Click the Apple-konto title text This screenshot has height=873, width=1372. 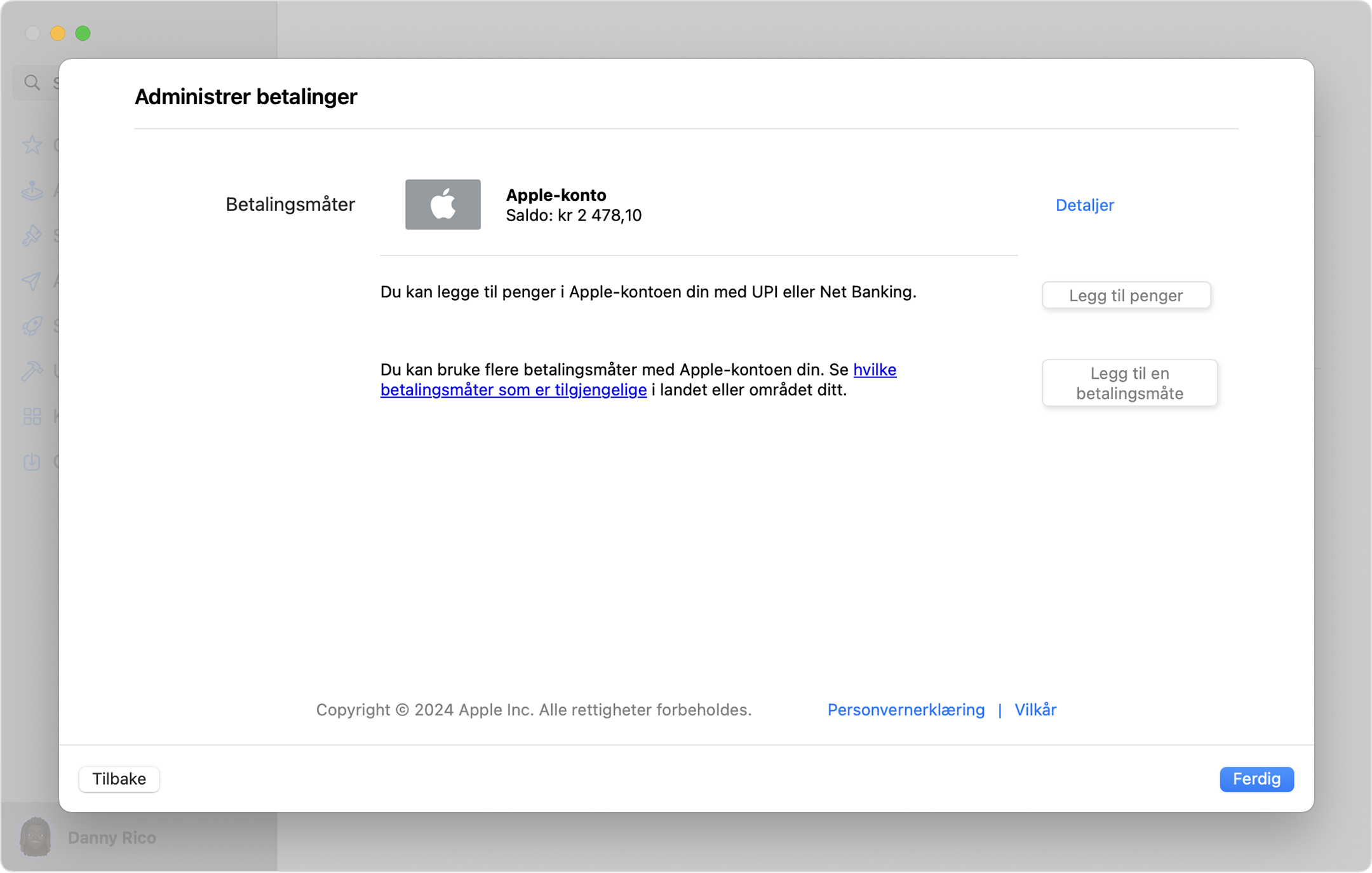coord(556,195)
